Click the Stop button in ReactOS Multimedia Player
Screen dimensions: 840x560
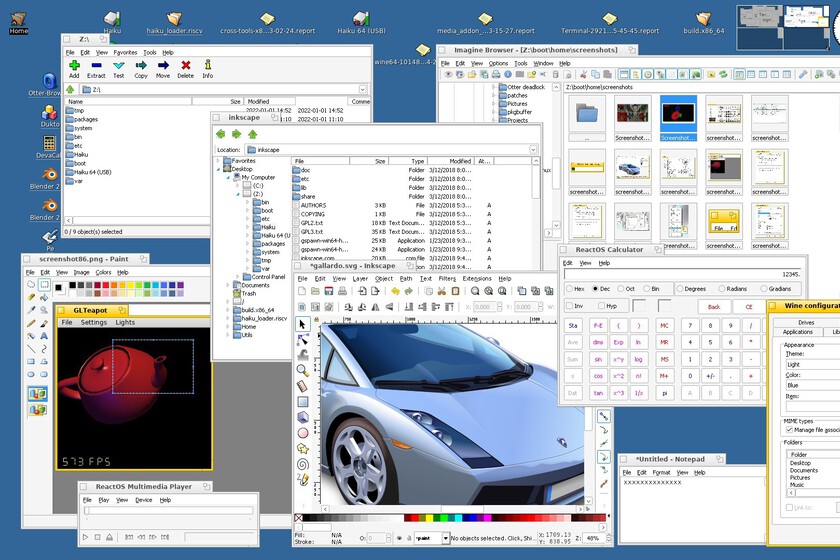(98, 536)
